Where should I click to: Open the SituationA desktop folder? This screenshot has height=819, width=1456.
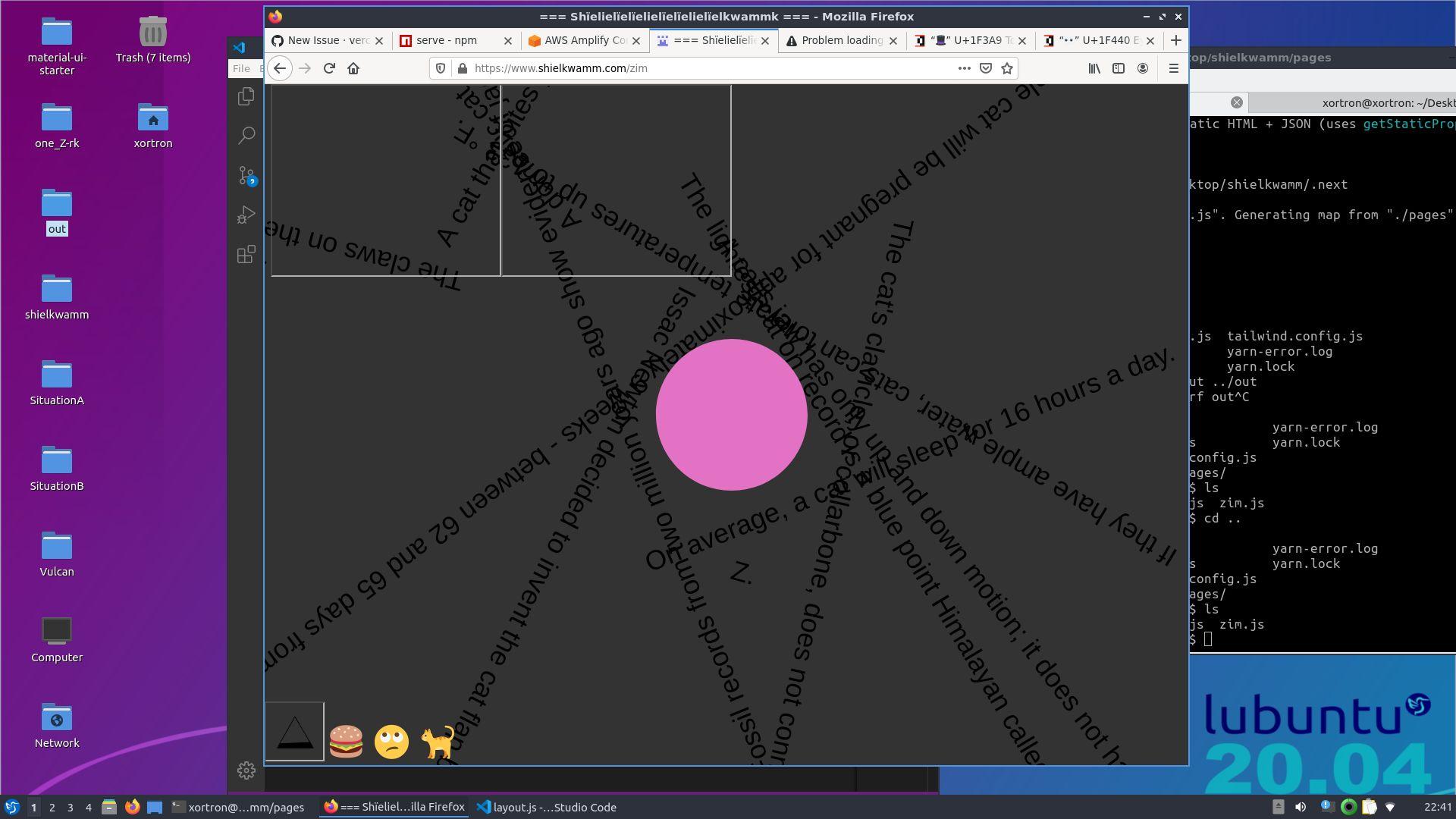57,383
